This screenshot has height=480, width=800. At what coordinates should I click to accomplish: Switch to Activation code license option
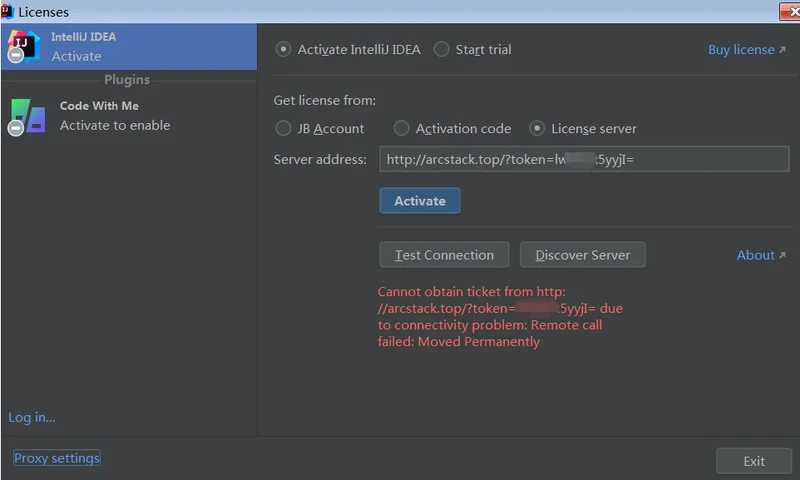(402, 128)
